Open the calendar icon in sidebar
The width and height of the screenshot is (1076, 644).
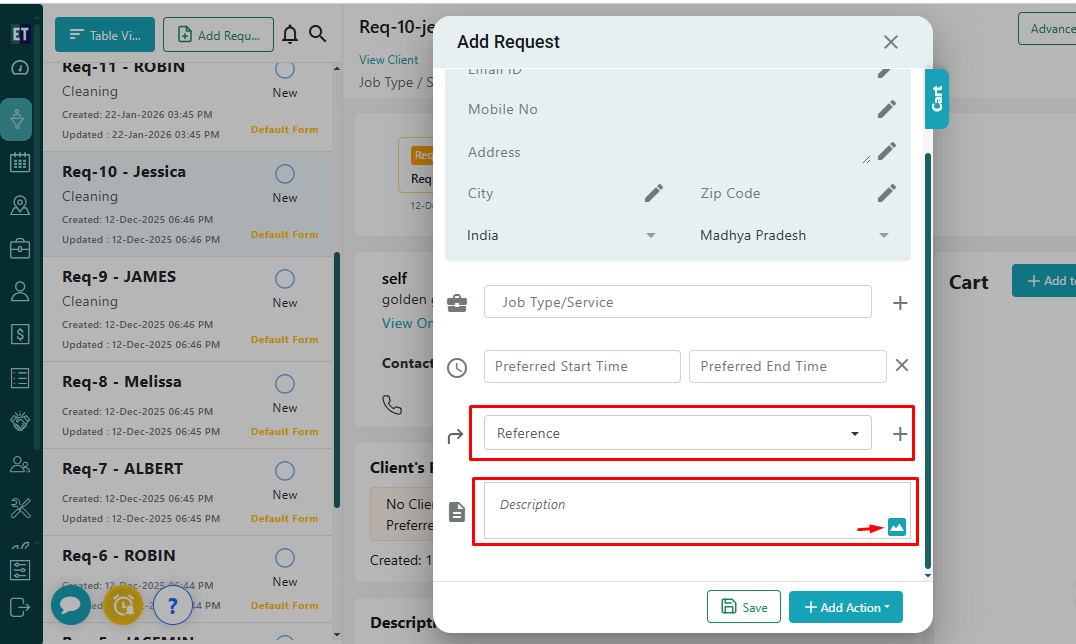click(20, 162)
